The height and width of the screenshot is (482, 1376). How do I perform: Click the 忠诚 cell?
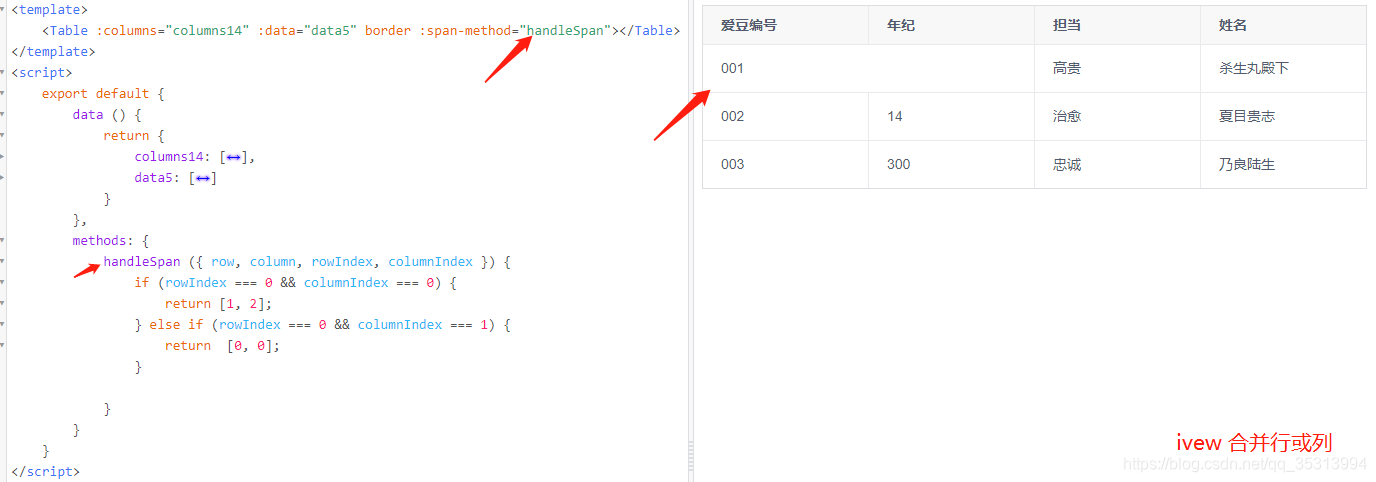click(x=1117, y=164)
